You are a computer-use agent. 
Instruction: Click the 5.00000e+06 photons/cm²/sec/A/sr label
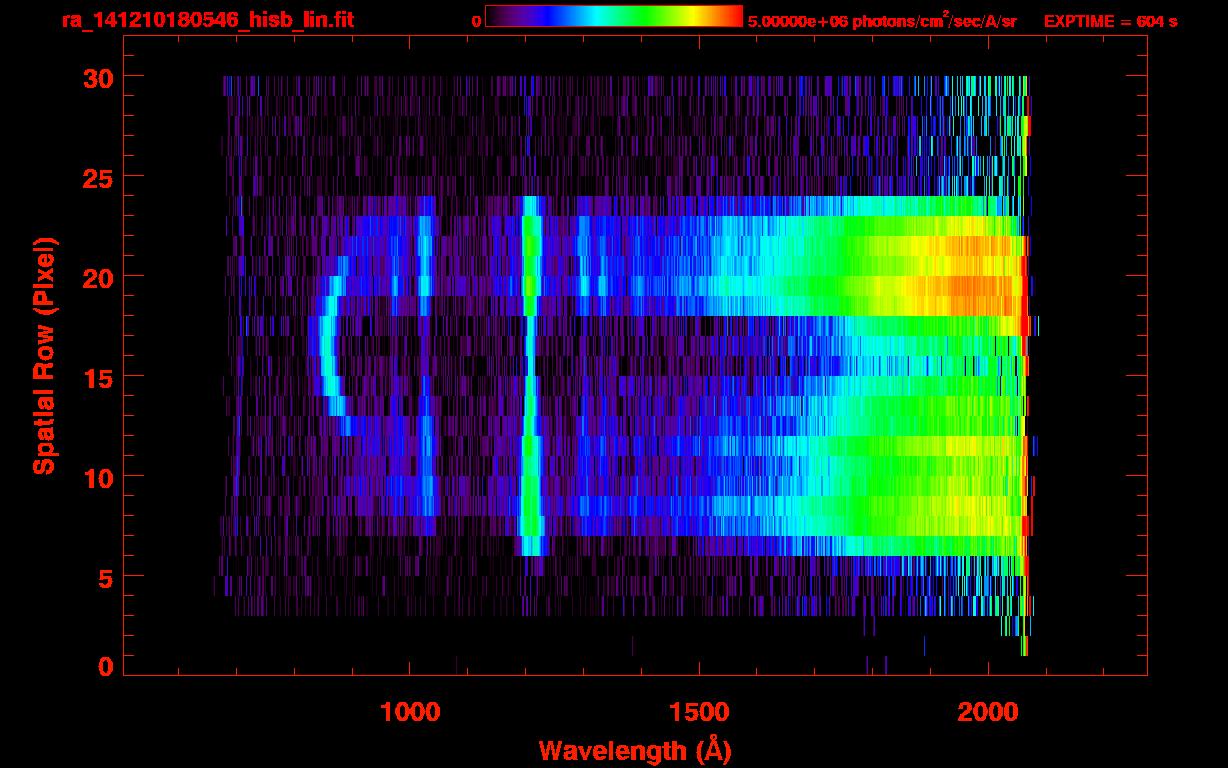point(882,20)
